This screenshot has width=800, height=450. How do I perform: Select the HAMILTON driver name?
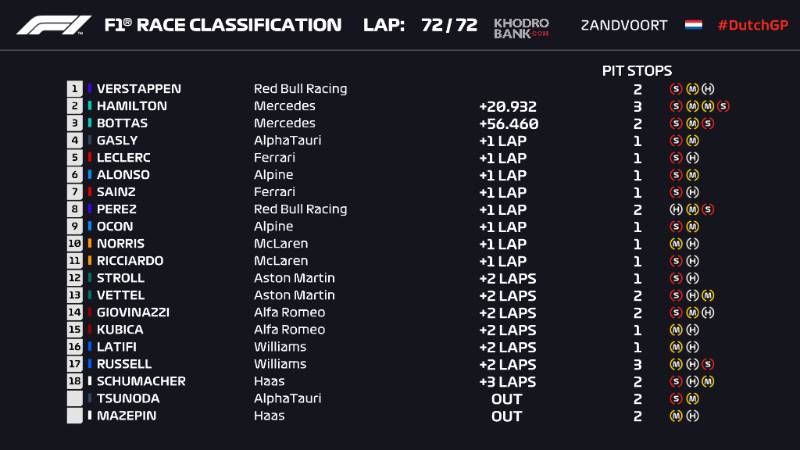132,106
